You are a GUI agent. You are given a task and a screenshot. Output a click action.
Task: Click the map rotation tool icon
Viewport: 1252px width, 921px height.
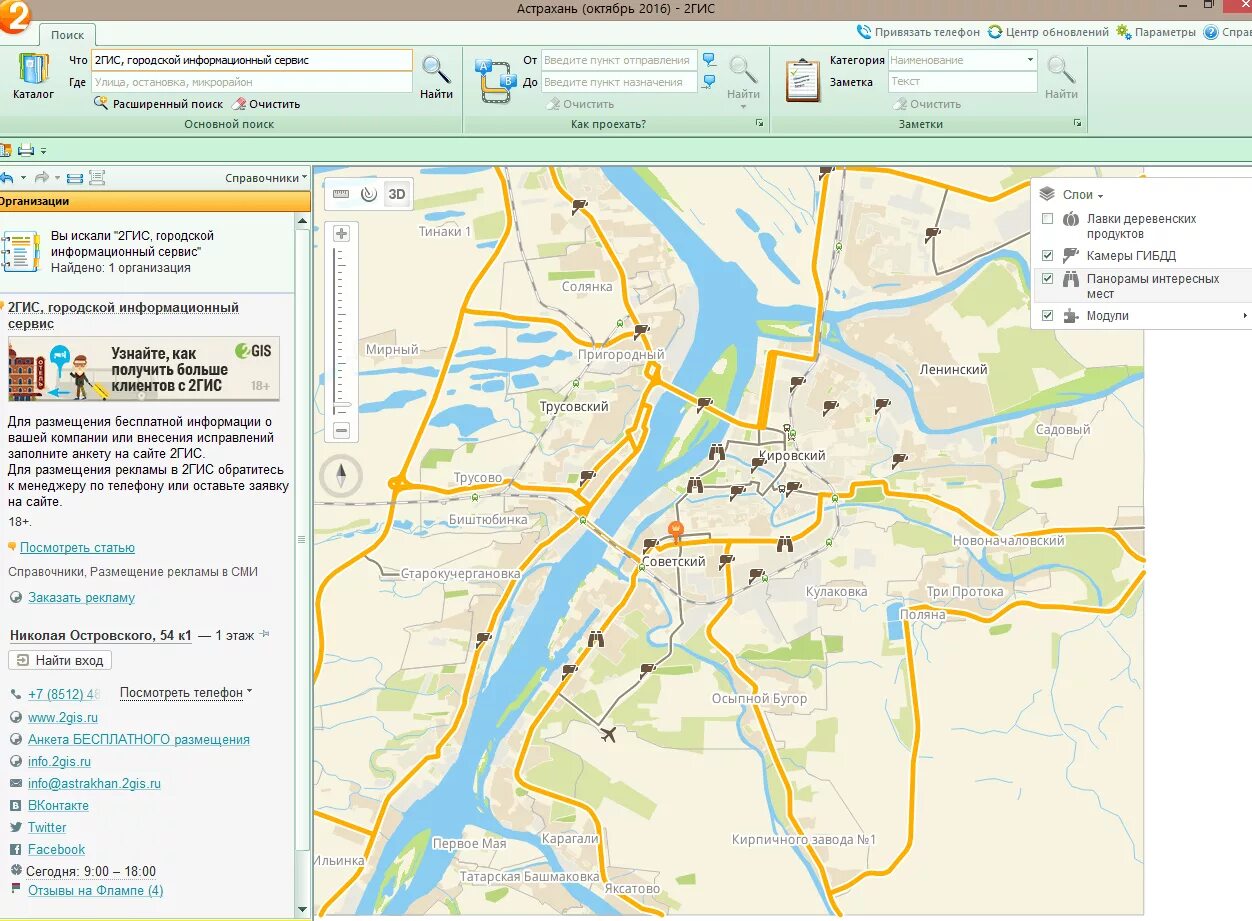click(369, 194)
